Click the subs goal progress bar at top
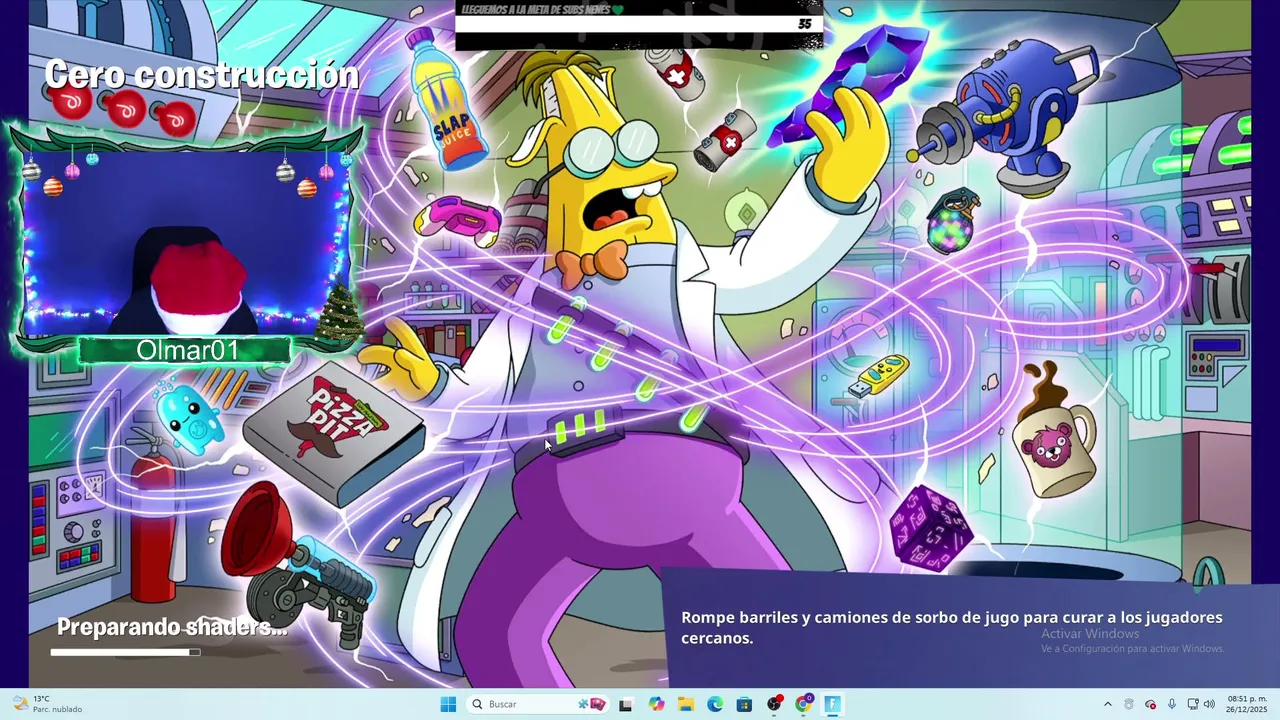Screen dimensions: 1280x720 pos(638,24)
